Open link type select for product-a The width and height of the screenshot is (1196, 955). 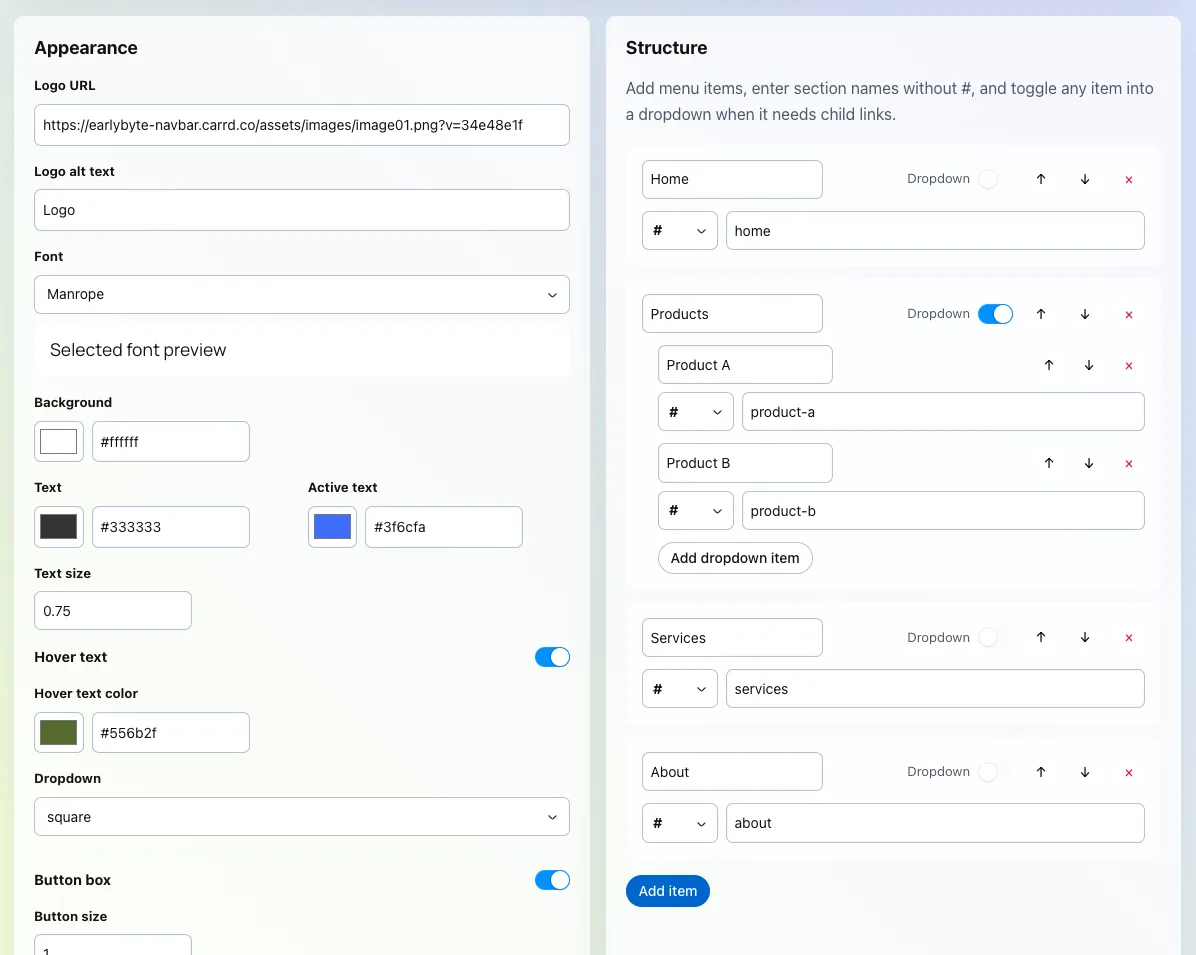point(696,412)
